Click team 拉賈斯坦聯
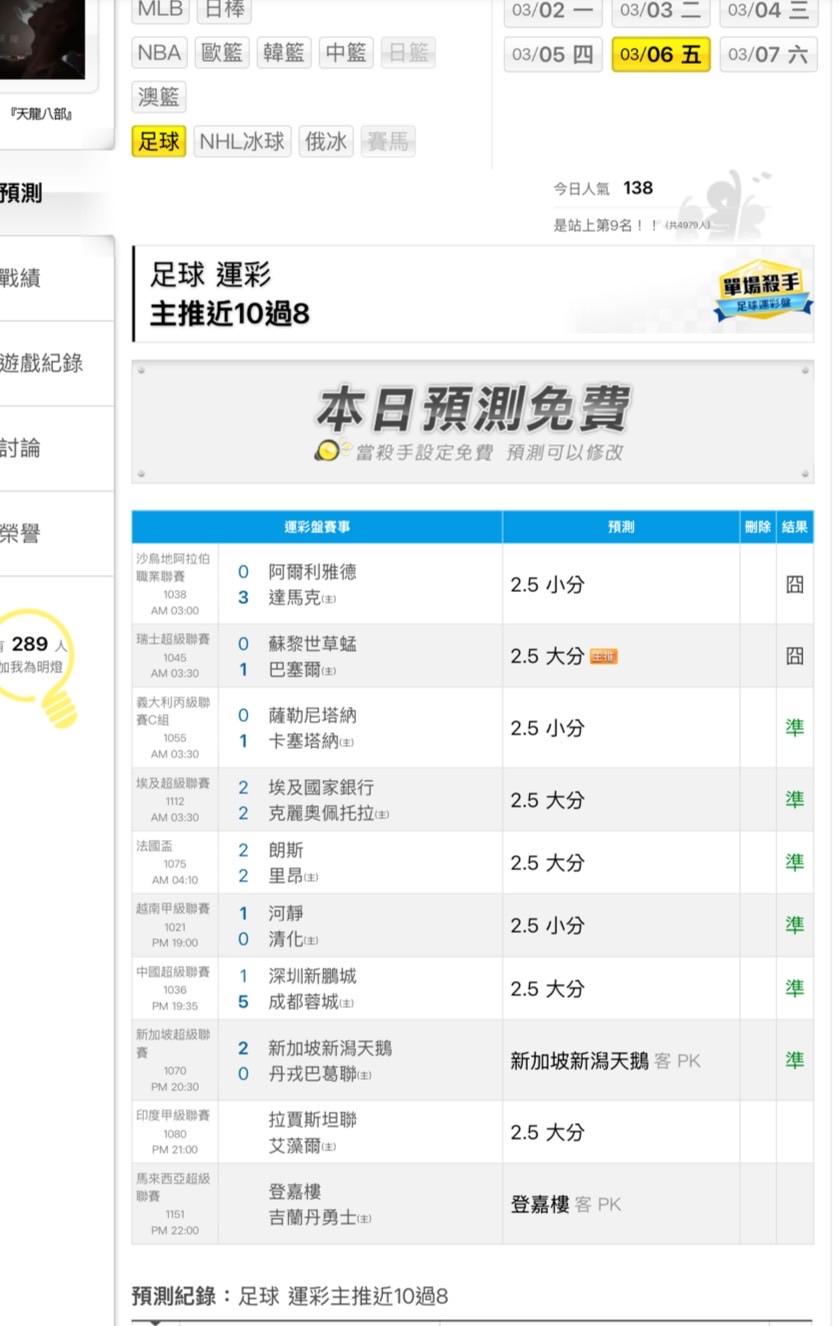 click(x=312, y=1119)
